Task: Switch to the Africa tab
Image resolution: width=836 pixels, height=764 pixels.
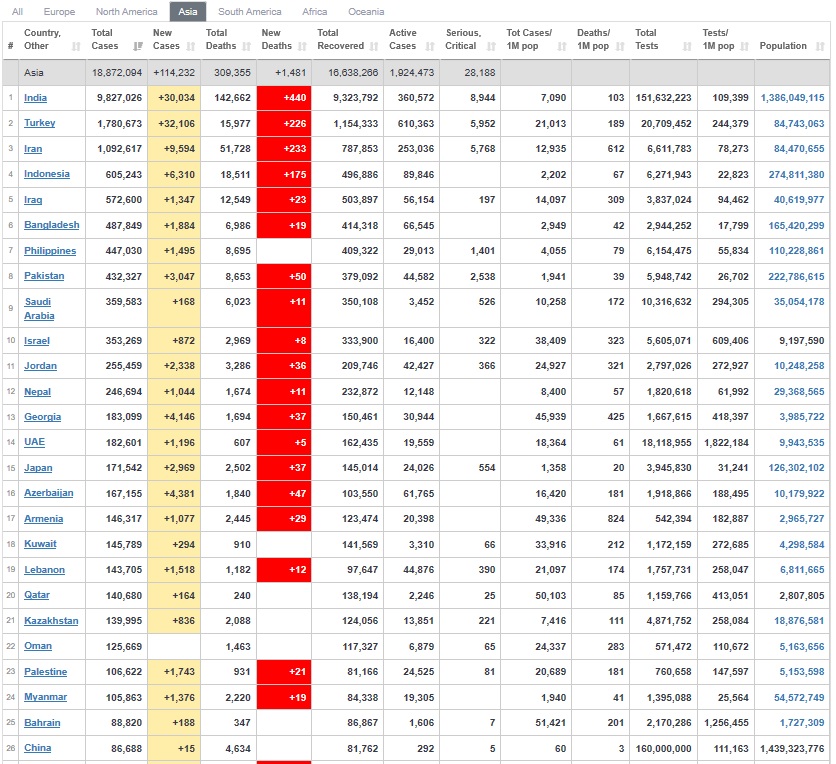Action: pyautogui.click(x=315, y=12)
